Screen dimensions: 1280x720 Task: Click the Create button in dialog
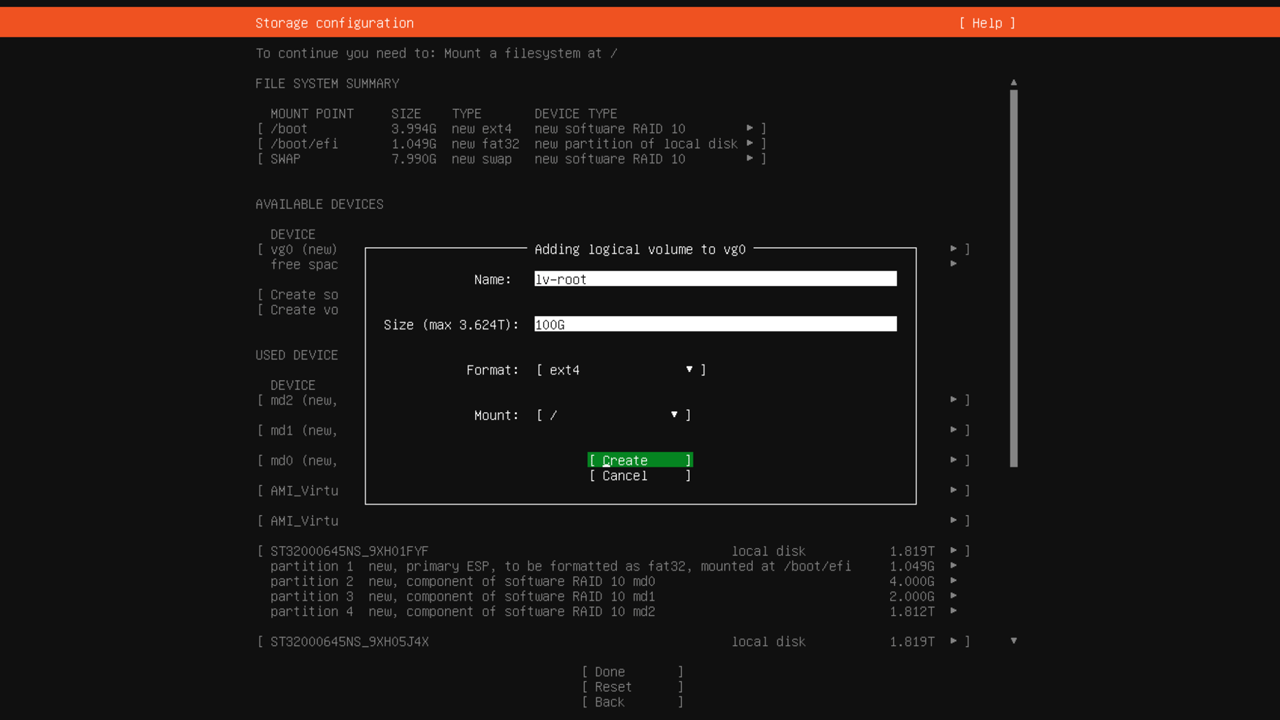(x=639, y=460)
